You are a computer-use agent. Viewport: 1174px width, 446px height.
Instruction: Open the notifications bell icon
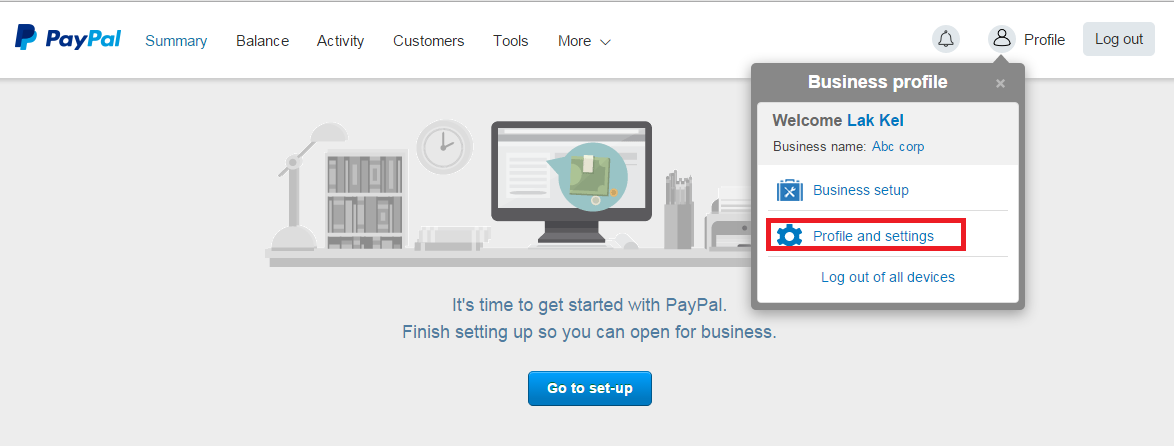pos(946,39)
